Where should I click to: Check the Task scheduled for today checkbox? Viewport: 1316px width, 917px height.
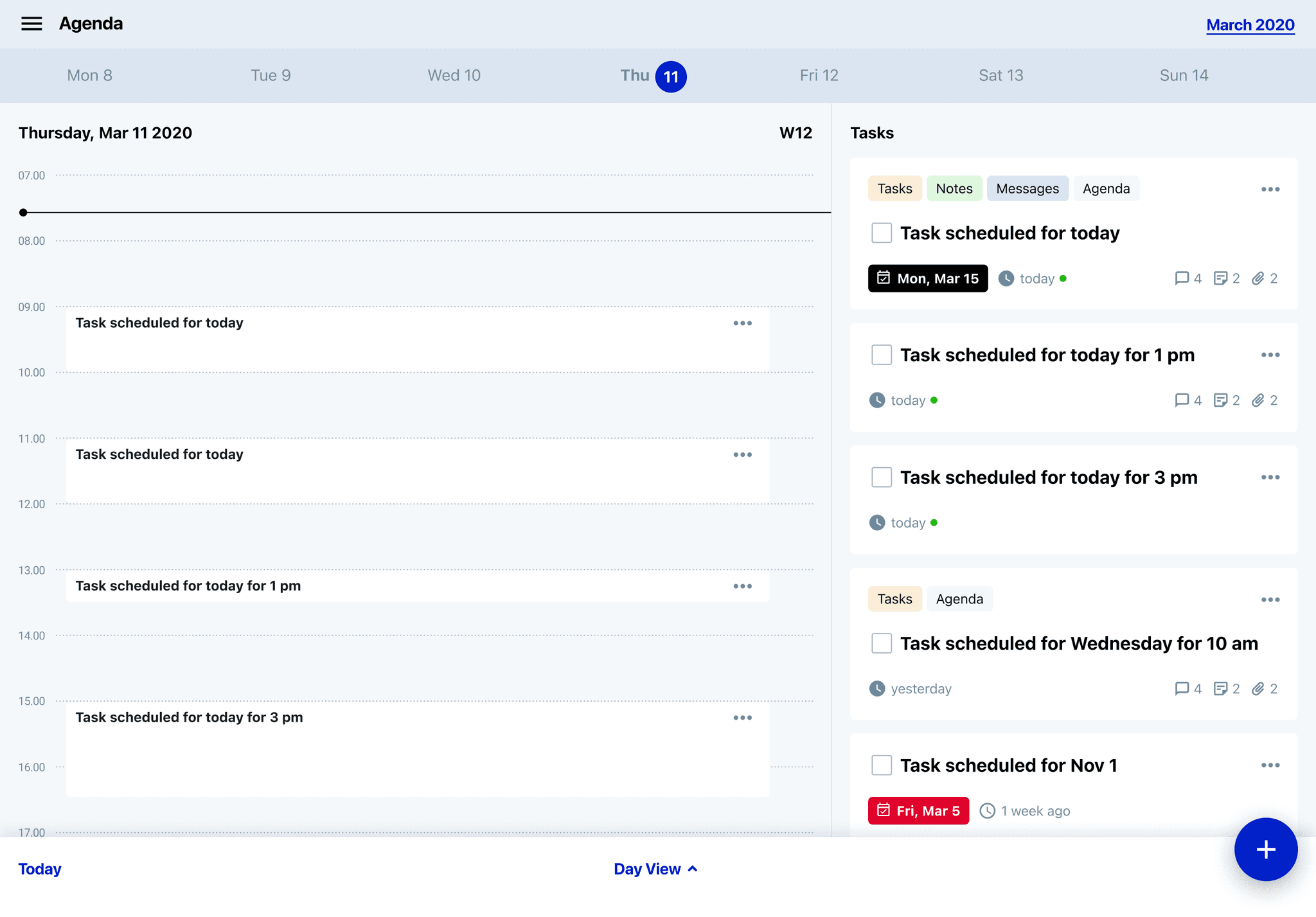coord(881,233)
